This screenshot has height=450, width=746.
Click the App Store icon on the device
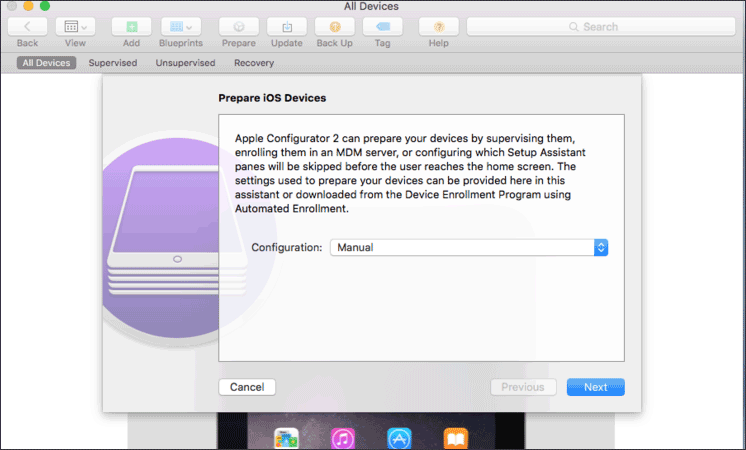click(x=399, y=439)
